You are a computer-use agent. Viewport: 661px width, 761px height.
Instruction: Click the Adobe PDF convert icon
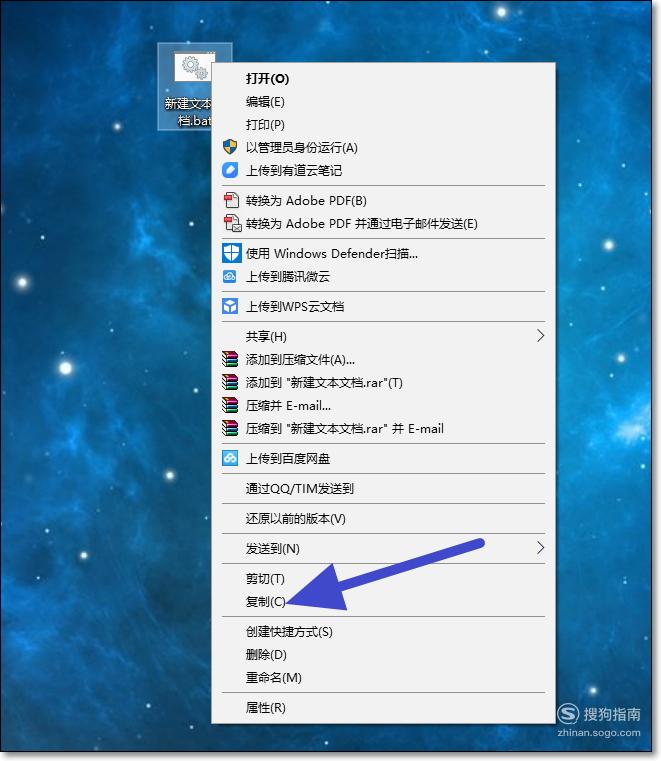pyautogui.click(x=231, y=200)
